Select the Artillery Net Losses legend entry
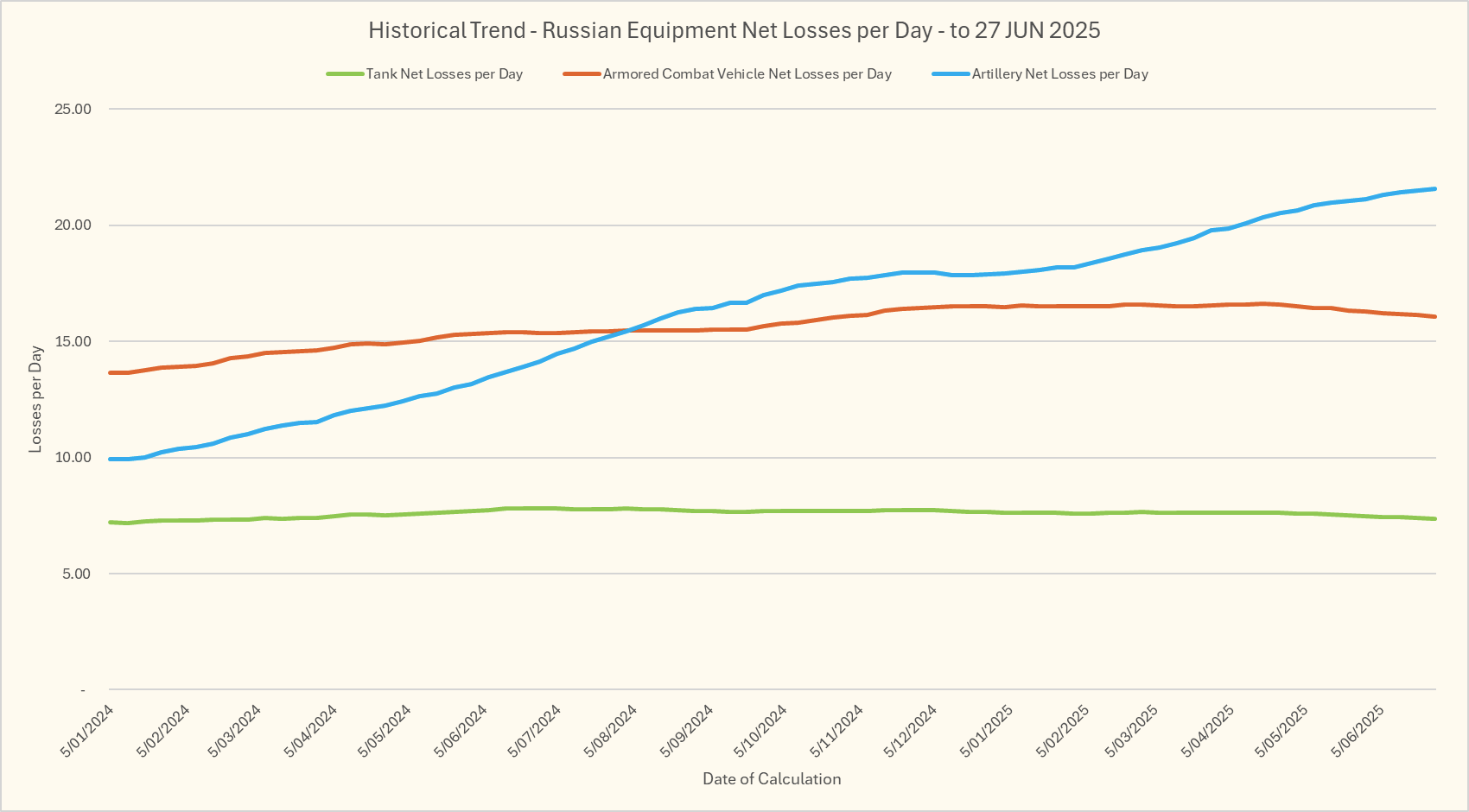This screenshot has width=1469, height=812. coord(1059,74)
